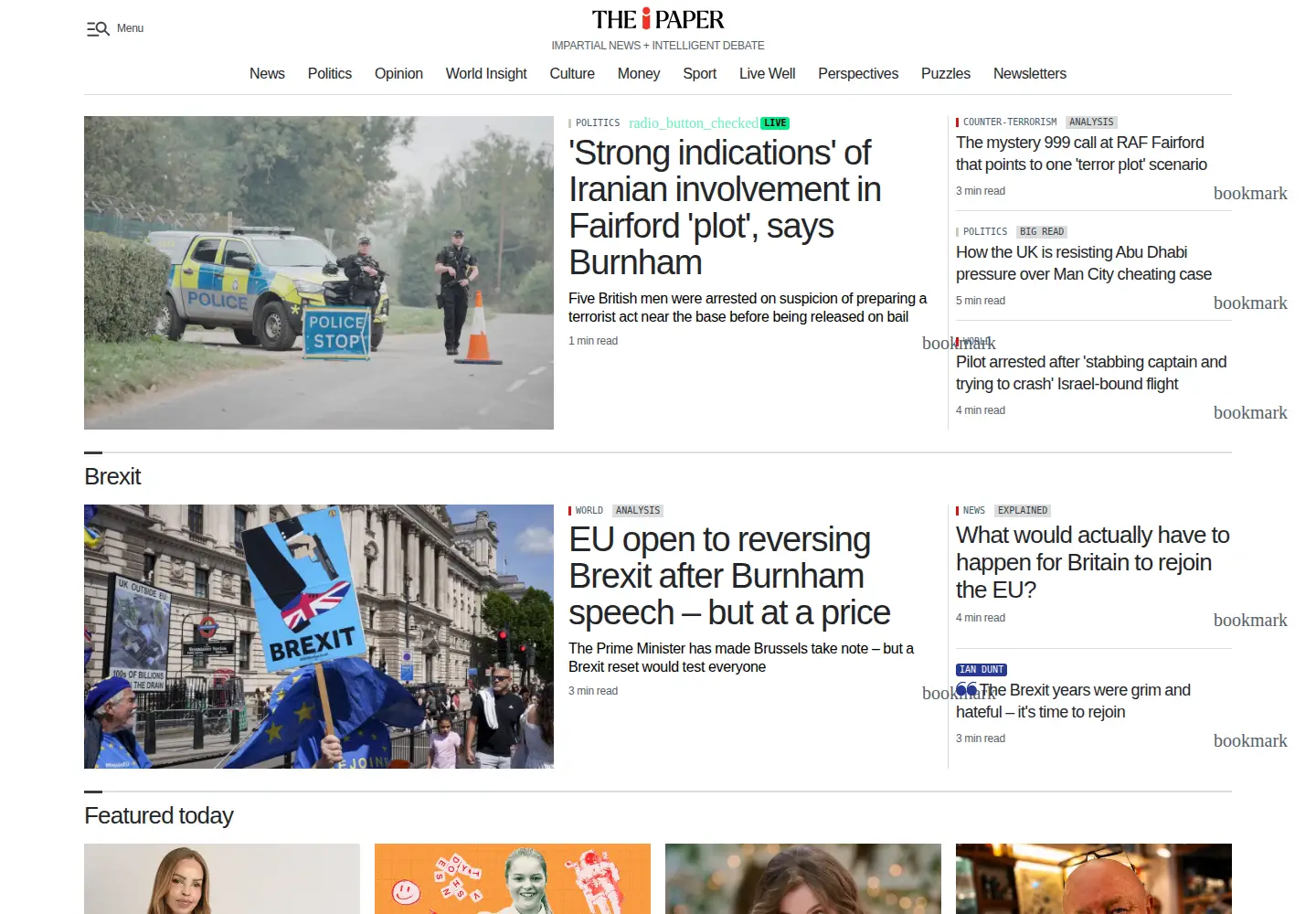Image resolution: width=1316 pixels, height=914 pixels.
Task: Go to Perspectives section
Action: click(x=858, y=73)
